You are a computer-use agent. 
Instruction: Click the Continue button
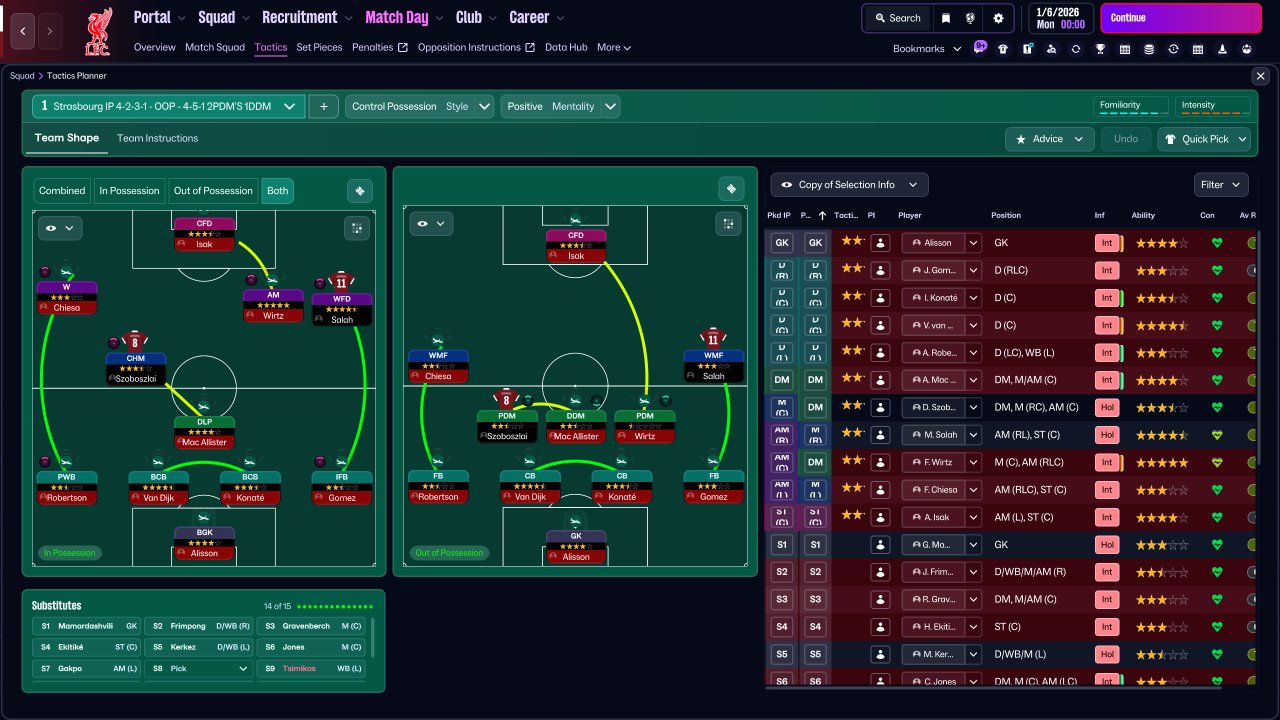coord(1181,18)
